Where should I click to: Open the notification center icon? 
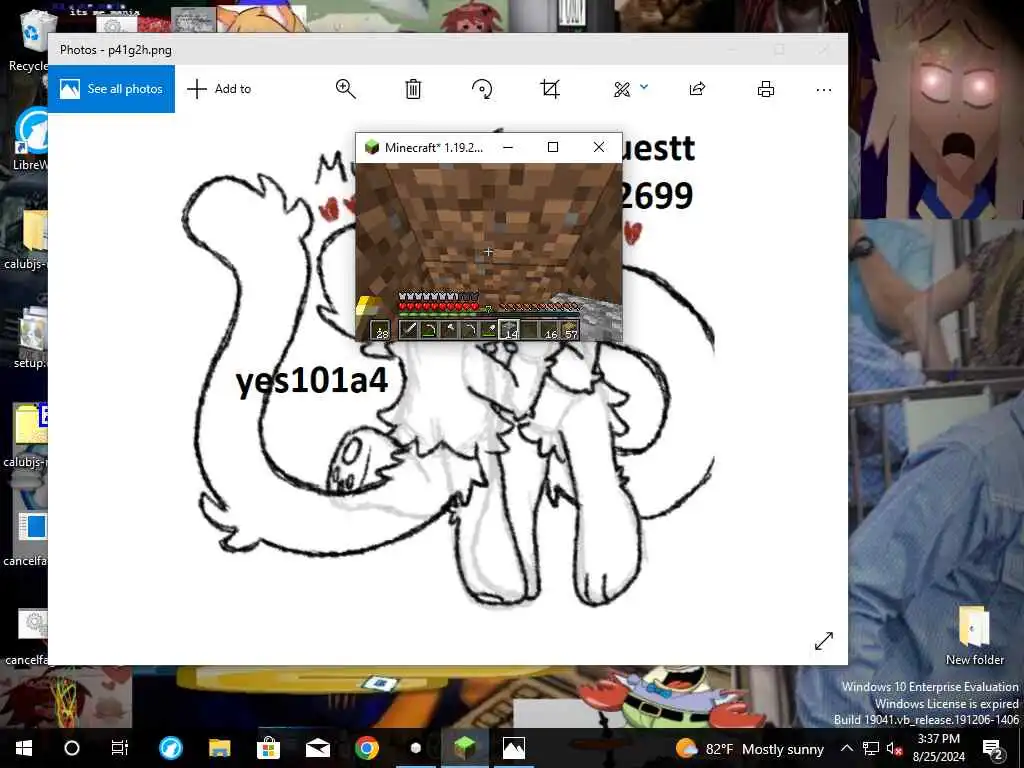pyautogui.click(x=992, y=749)
